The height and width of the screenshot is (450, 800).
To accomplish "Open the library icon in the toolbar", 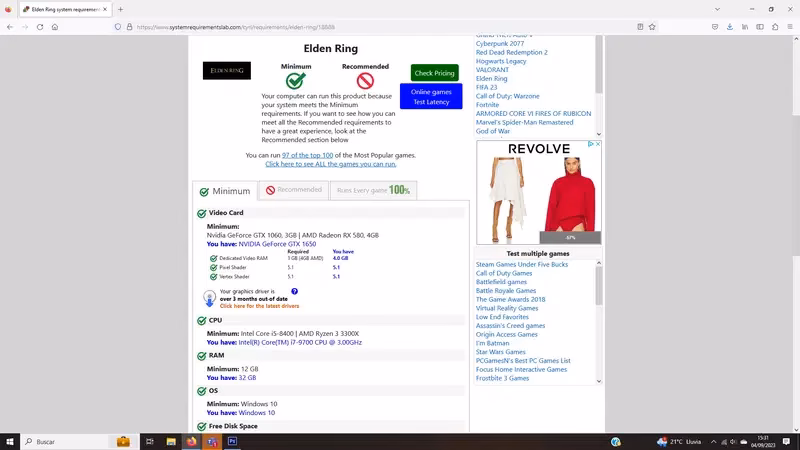I will click(745, 27).
